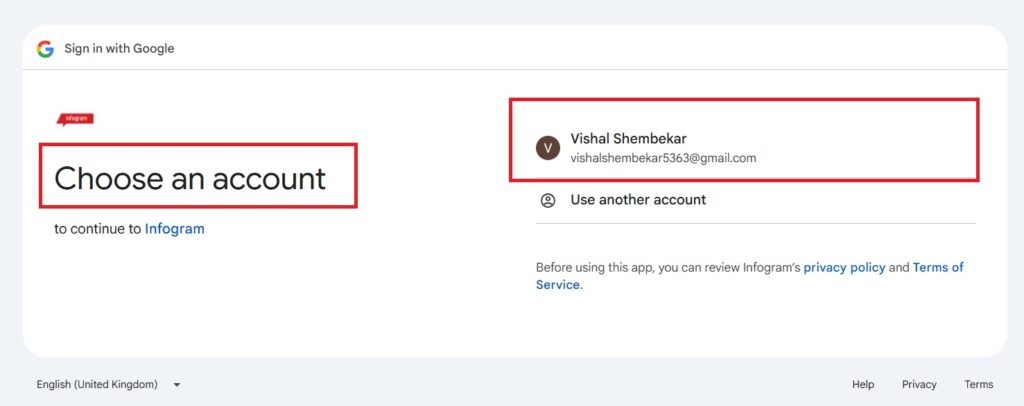Image resolution: width=1024 pixels, height=406 pixels.
Task: Click the red Infogram logo badge
Action: click(x=75, y=119)
